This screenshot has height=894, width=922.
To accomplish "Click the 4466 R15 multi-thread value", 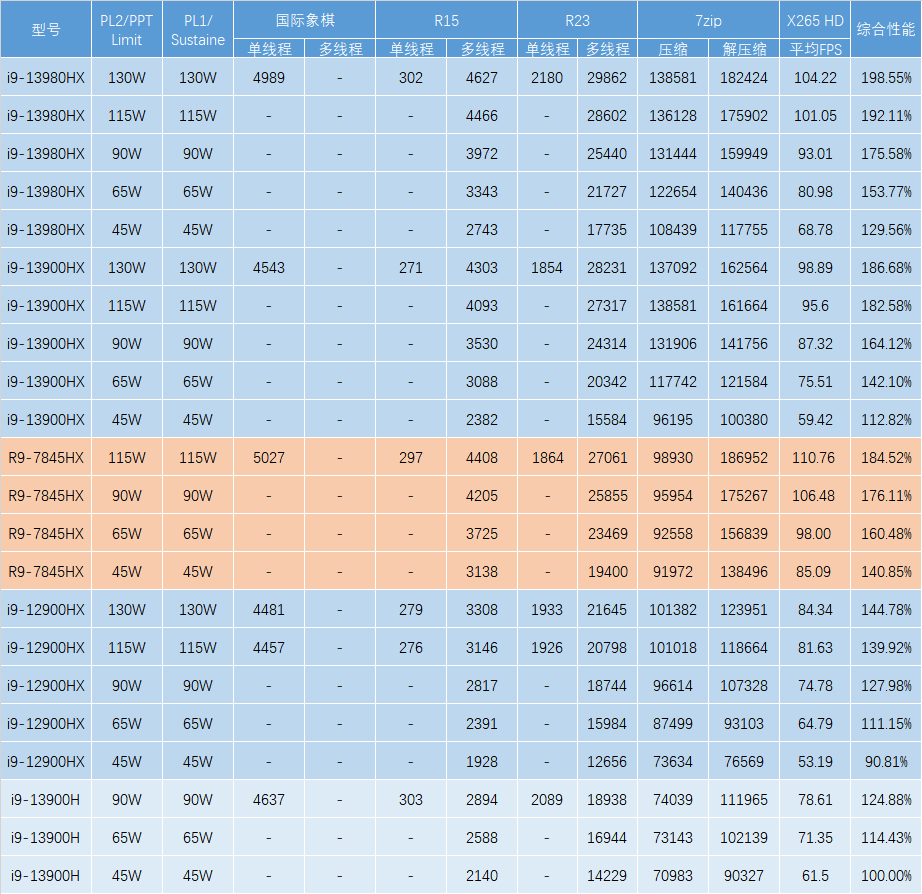I will (482, 115).
